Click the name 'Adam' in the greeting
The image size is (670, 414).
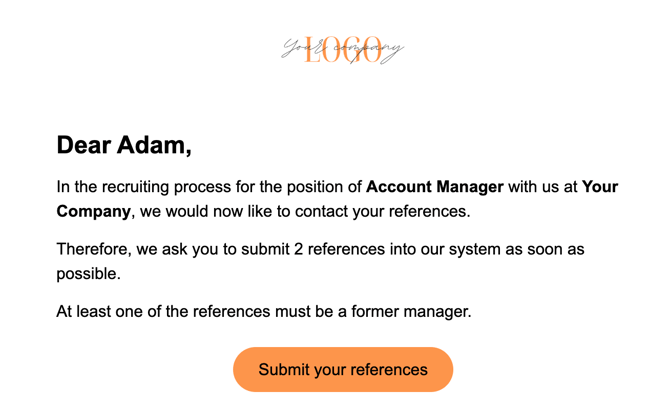pyautogui.click(x=154, y=146)
